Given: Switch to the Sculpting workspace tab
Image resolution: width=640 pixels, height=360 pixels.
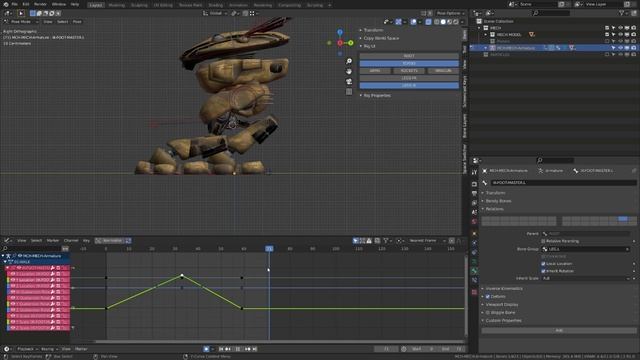Looking at the screenshot, I should click(x=139, y=5).
